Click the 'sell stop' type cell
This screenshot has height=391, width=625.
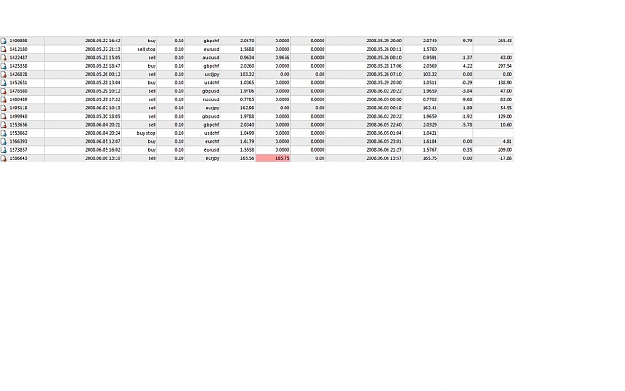coord(146,49)
